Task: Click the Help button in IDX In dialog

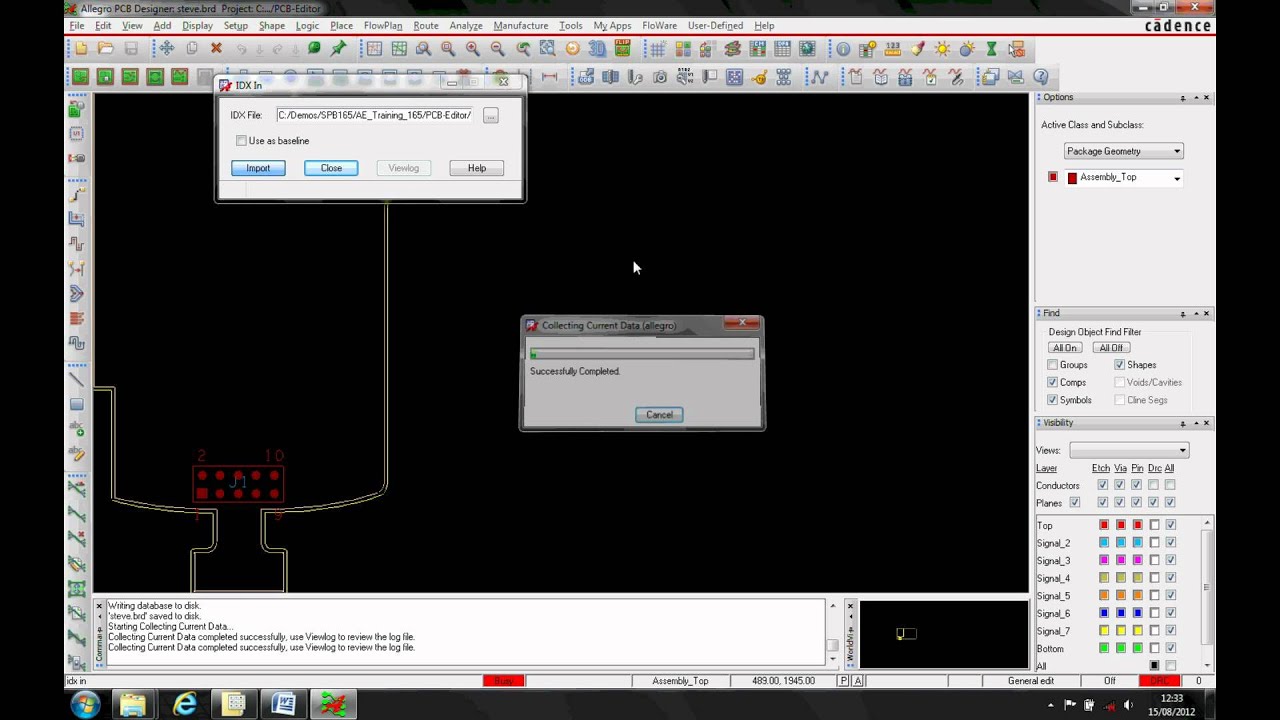Action: point(477,168)
